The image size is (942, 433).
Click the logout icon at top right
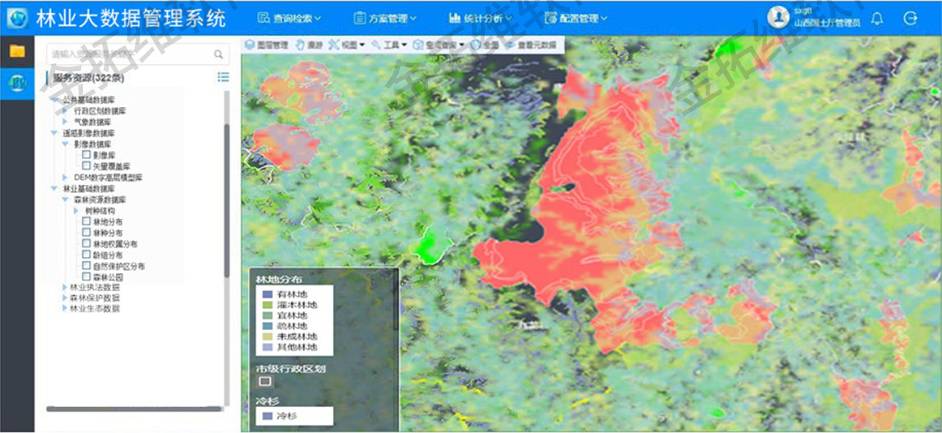tap(910, 18)
